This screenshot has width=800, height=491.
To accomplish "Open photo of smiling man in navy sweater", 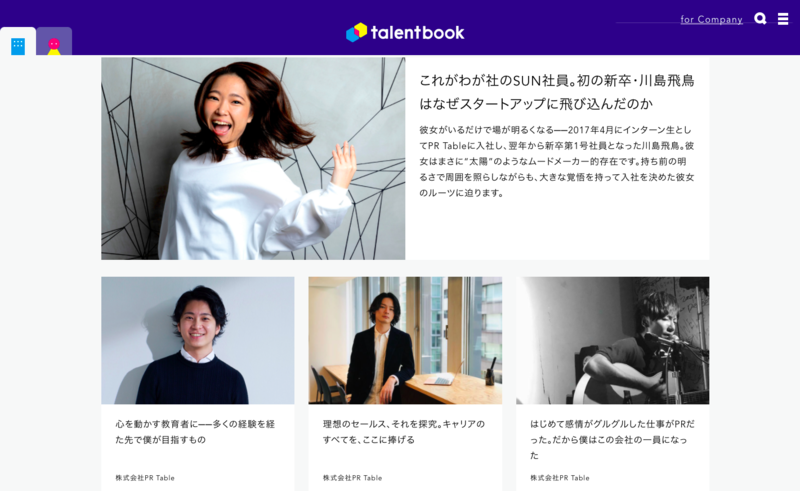I will pos(197,340).
